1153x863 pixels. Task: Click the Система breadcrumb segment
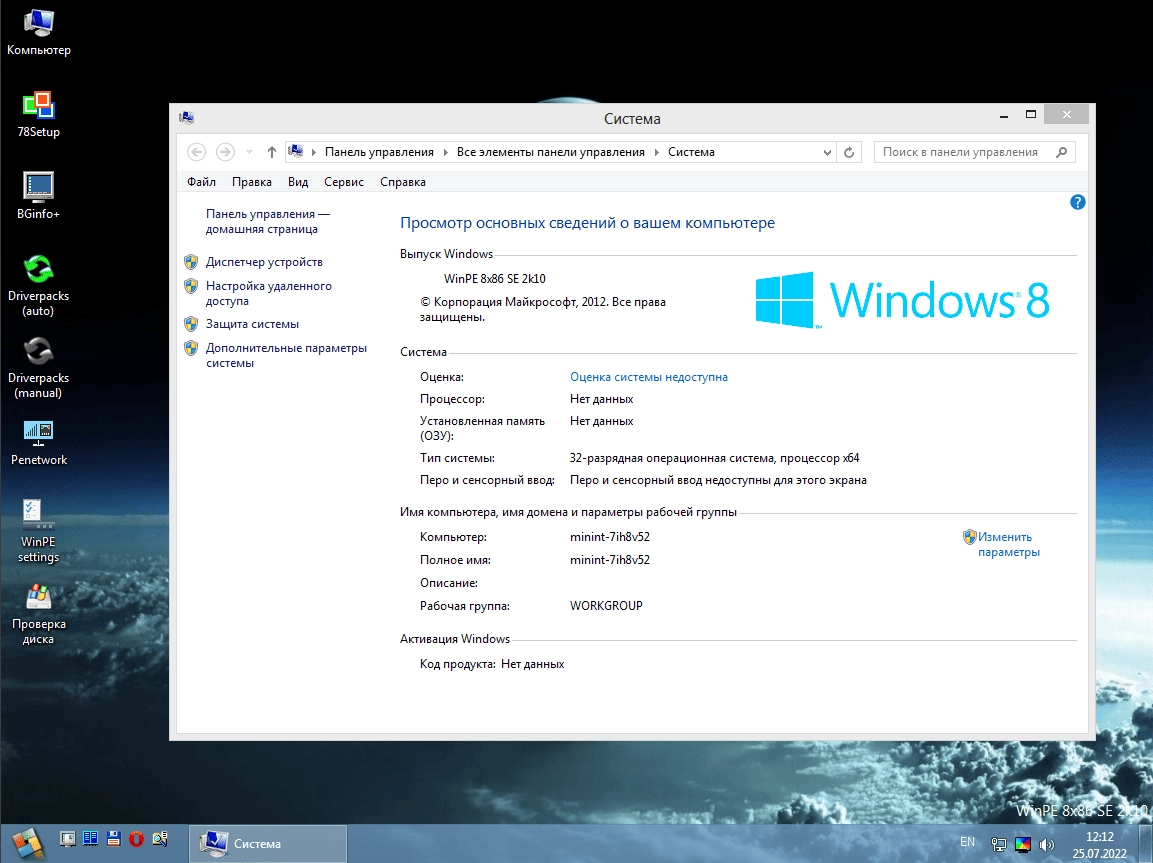(x=691, y=152)
